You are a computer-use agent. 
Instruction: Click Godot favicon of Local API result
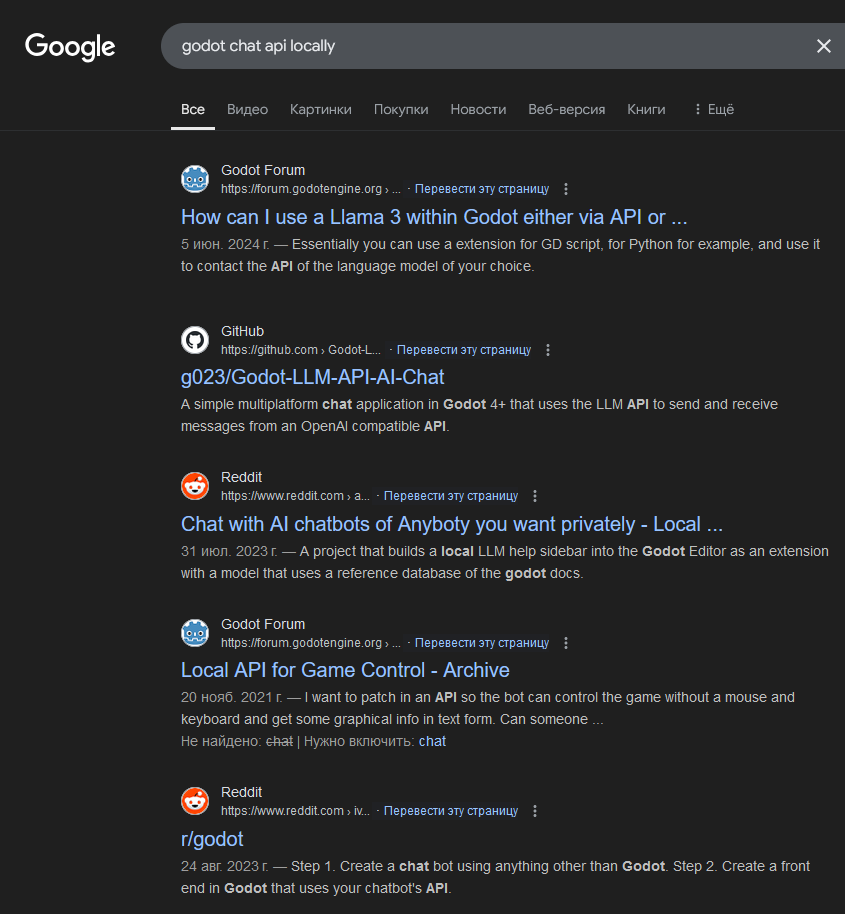(195, 633)
